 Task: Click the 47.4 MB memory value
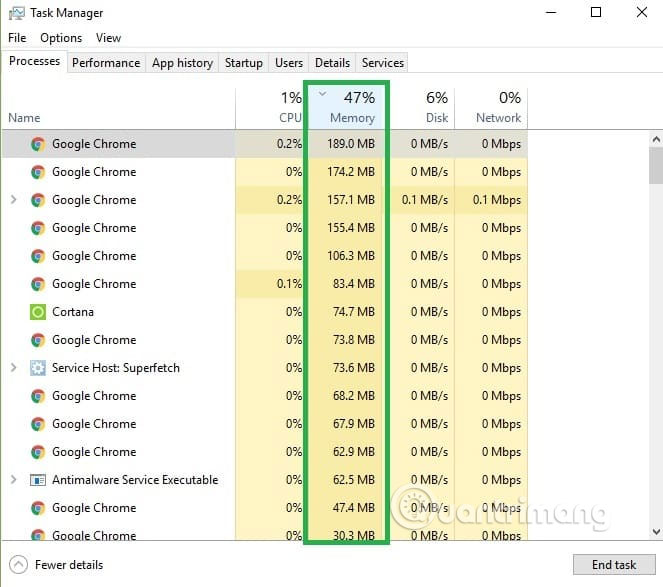click(354, 508)
